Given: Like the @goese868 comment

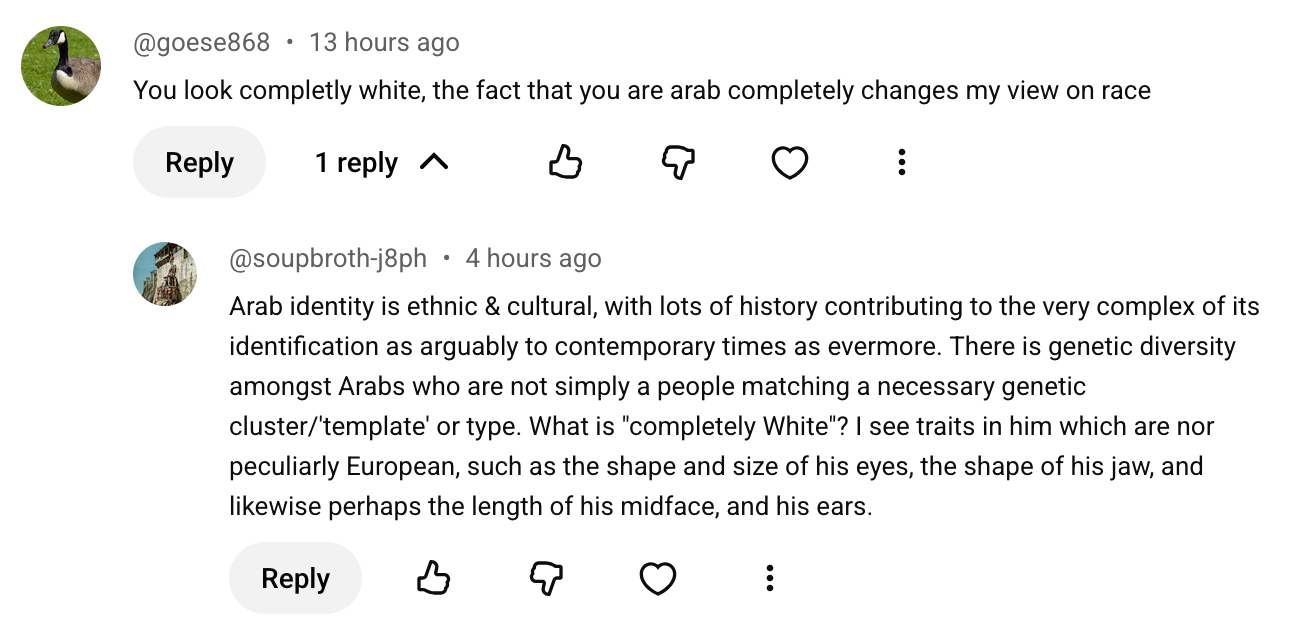Looking at the screenshot, I should (565, 162).
